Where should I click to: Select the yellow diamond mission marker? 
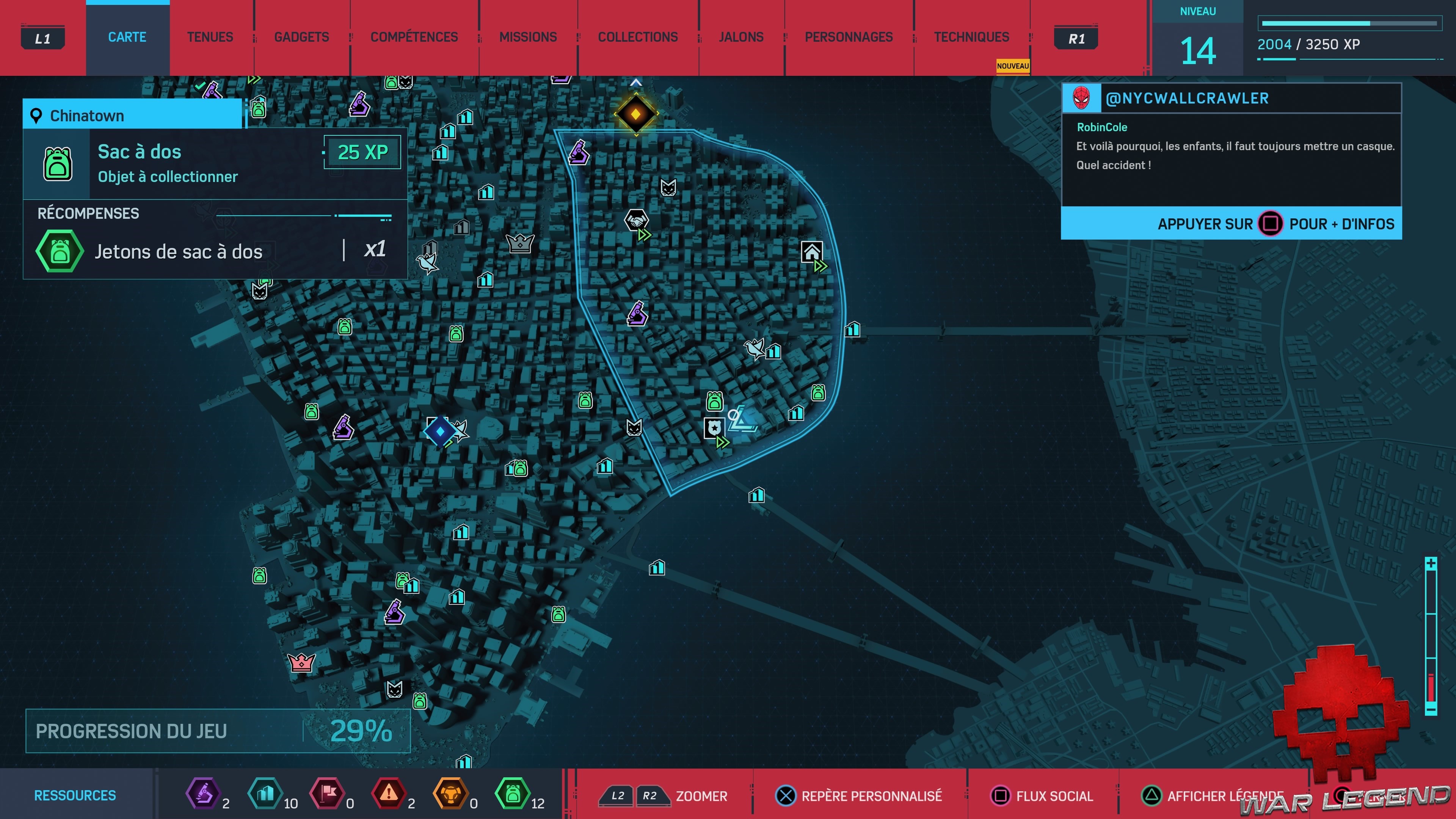coord(635,114)
